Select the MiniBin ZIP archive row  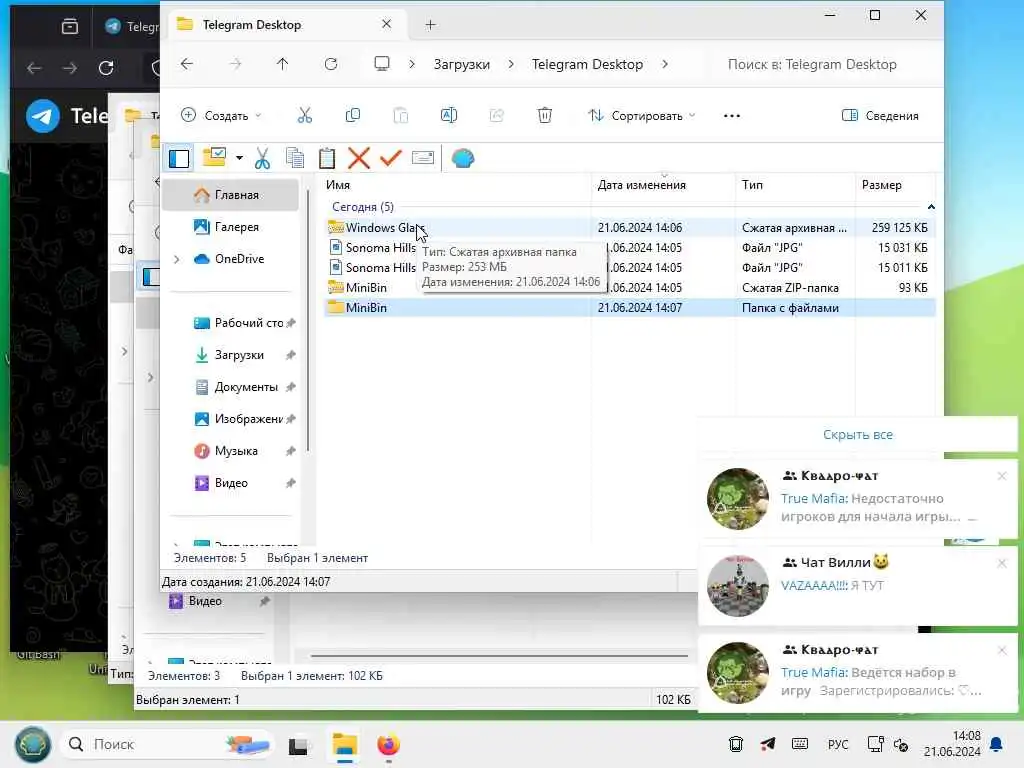point(630,287)
